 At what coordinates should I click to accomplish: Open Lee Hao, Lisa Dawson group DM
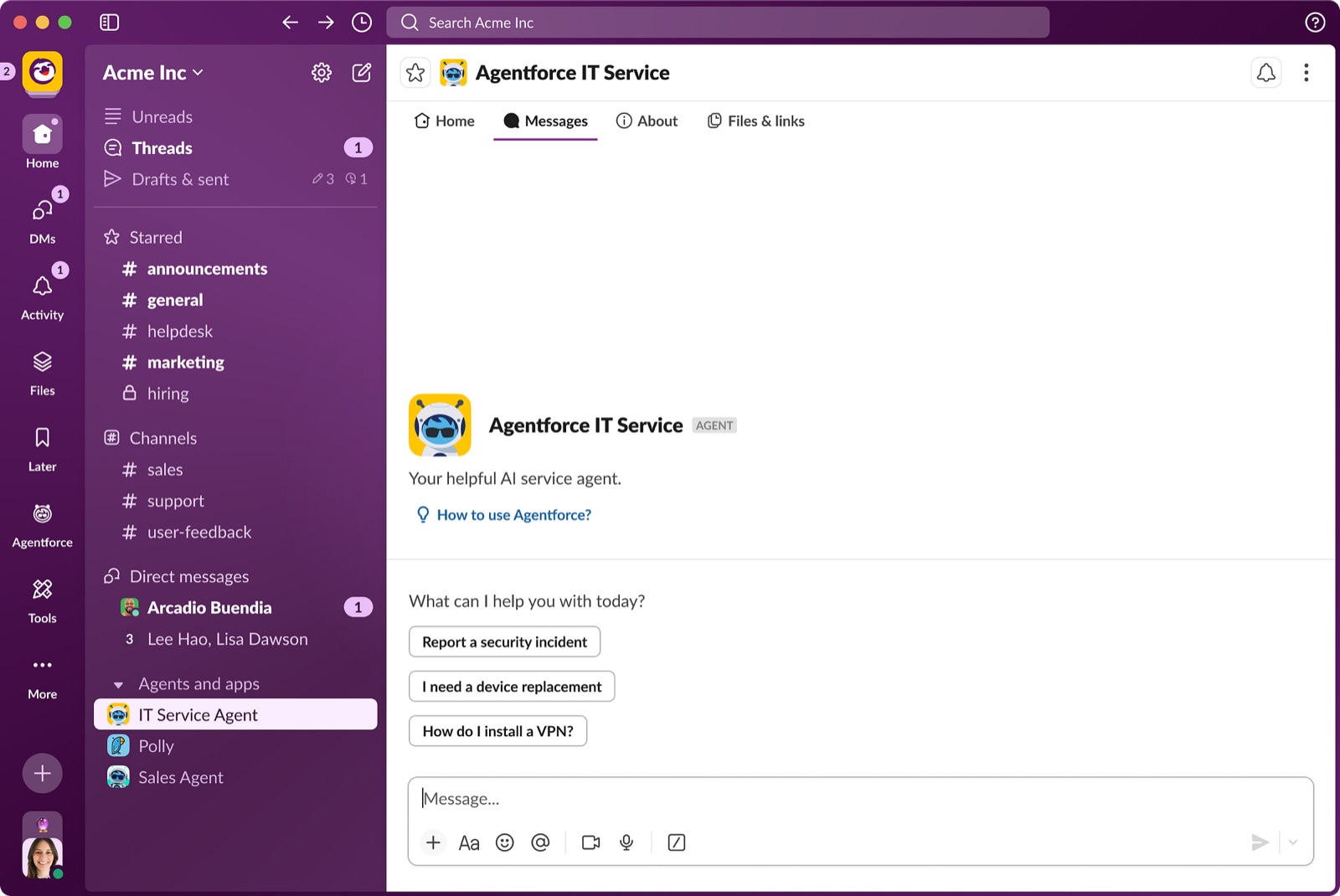(235, 640)
